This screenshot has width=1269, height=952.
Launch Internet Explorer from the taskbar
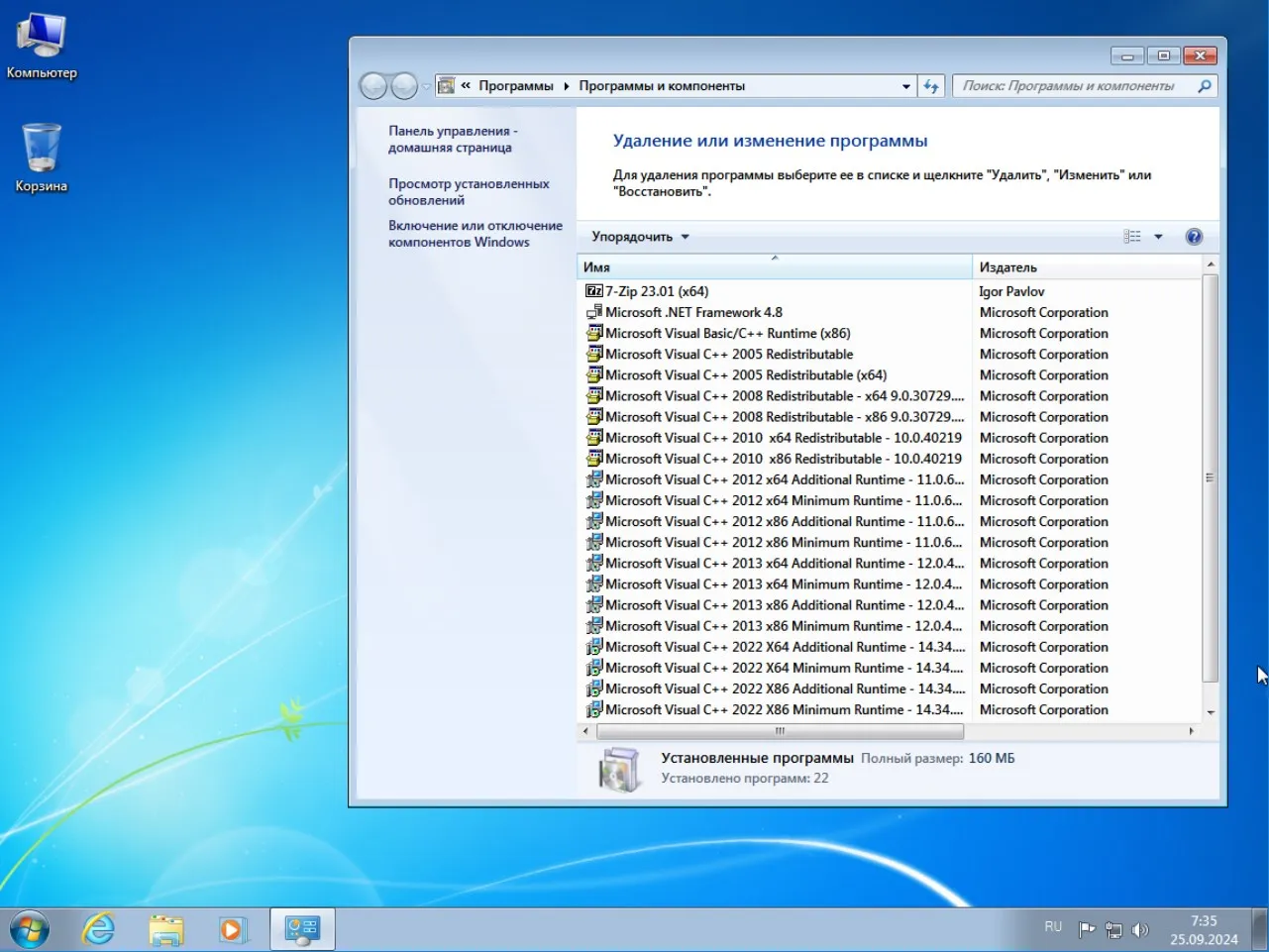(x=98, y=929)
